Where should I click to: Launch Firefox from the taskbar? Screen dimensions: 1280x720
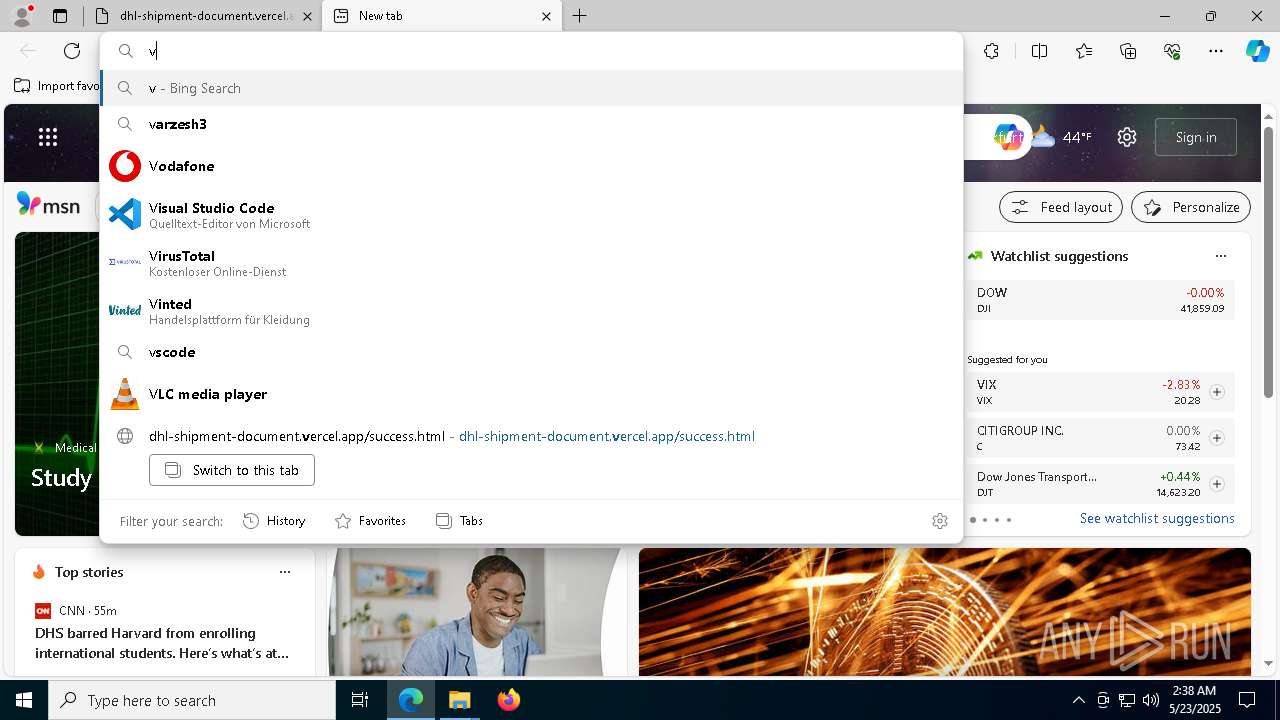tap(508, 700)
